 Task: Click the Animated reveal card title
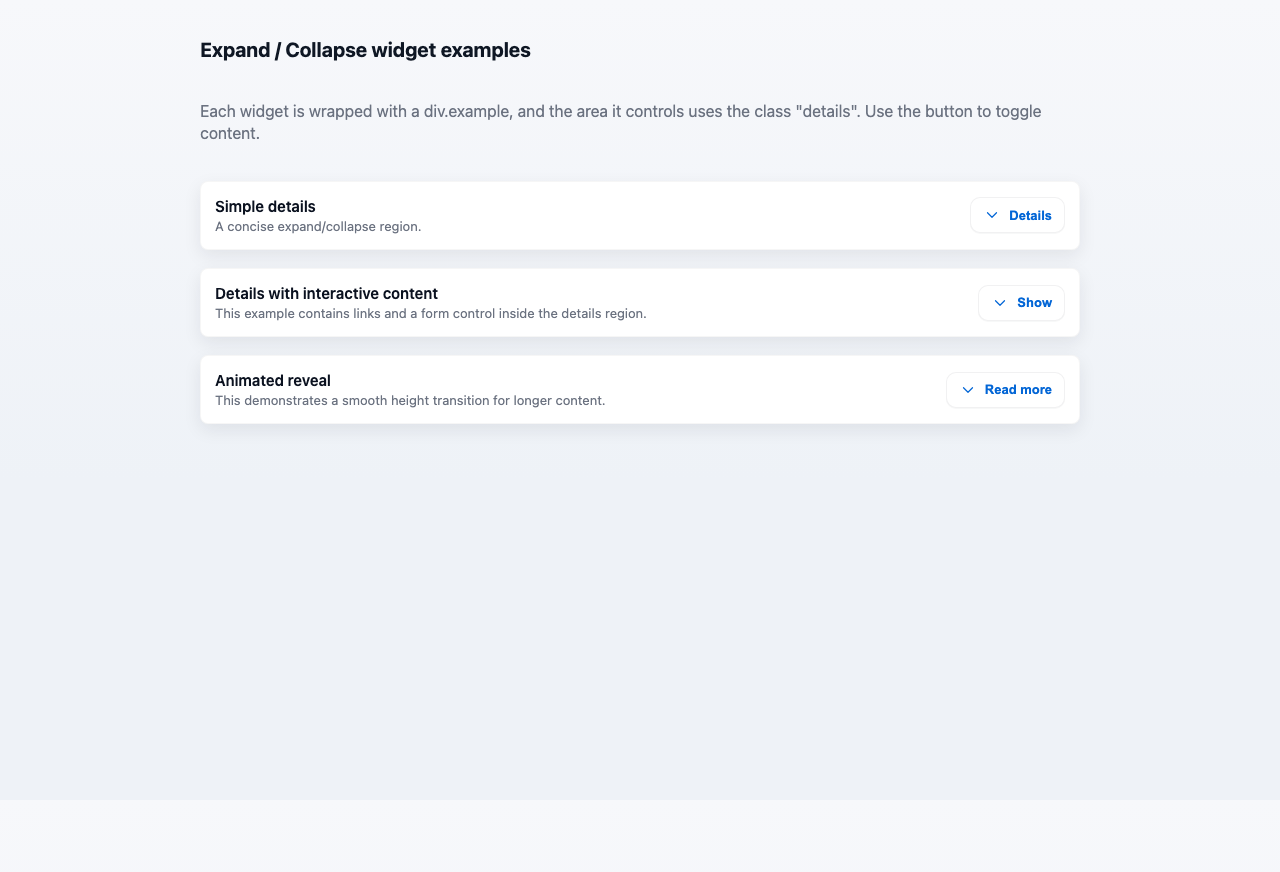272,381
